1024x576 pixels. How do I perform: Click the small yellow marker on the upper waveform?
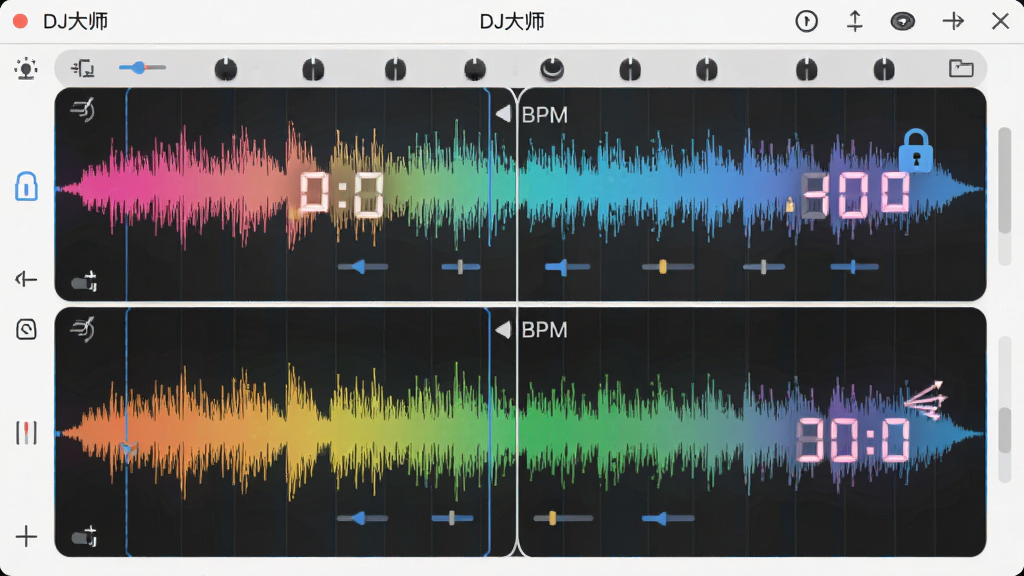coord(790,205)
